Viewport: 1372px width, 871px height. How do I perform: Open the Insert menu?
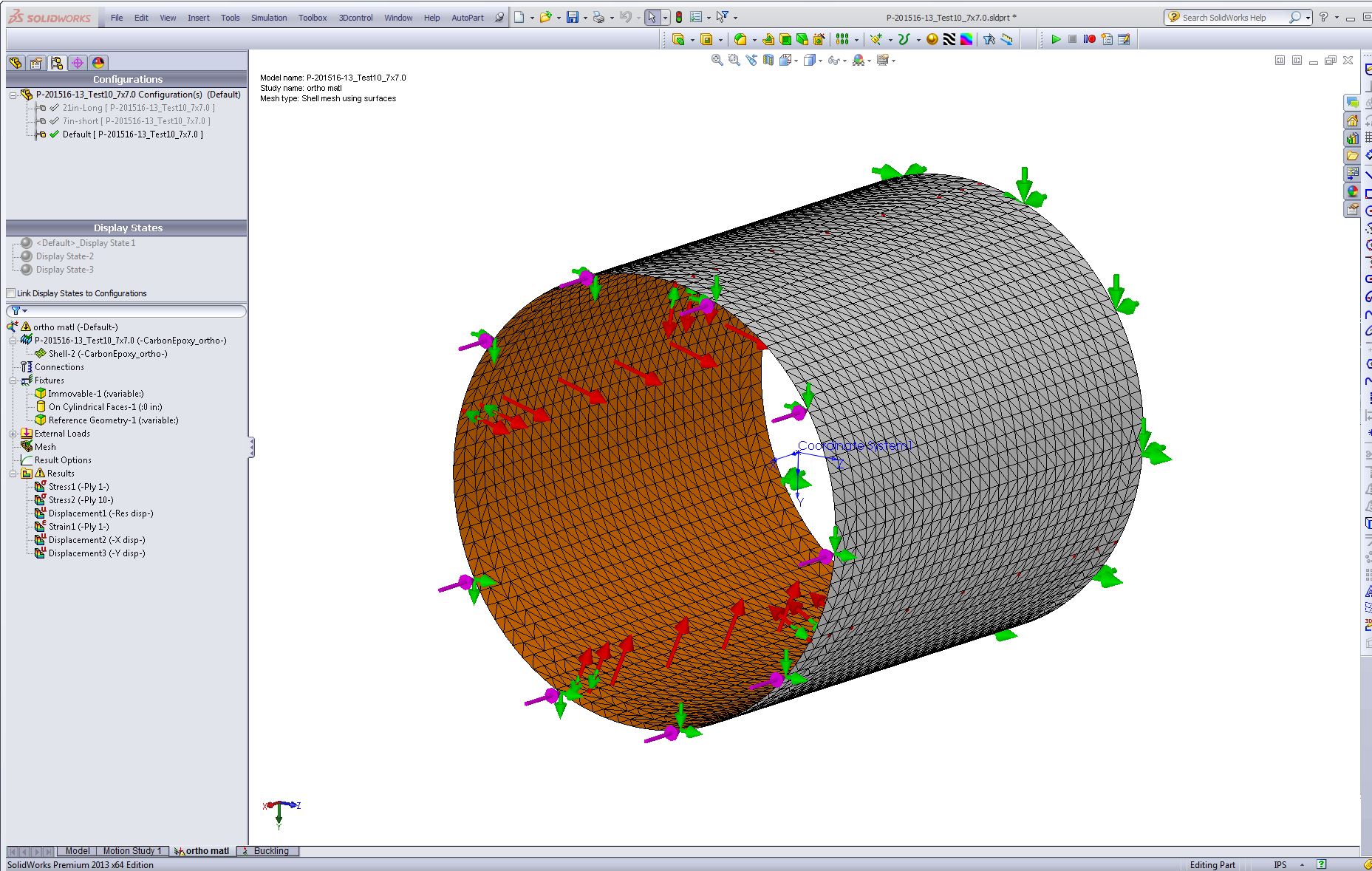tap(198, 18)
